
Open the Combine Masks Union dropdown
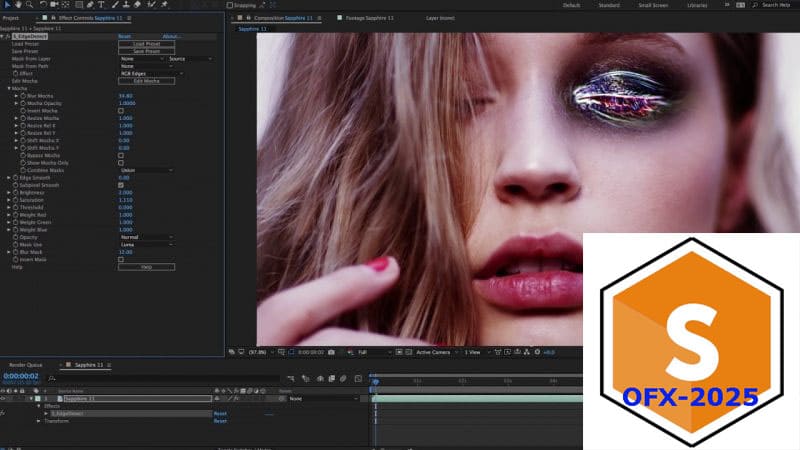tap(146, 170)
